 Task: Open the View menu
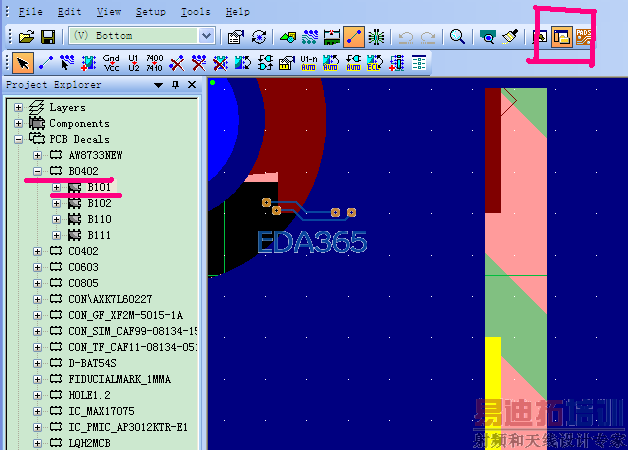[x=109, y=12]
